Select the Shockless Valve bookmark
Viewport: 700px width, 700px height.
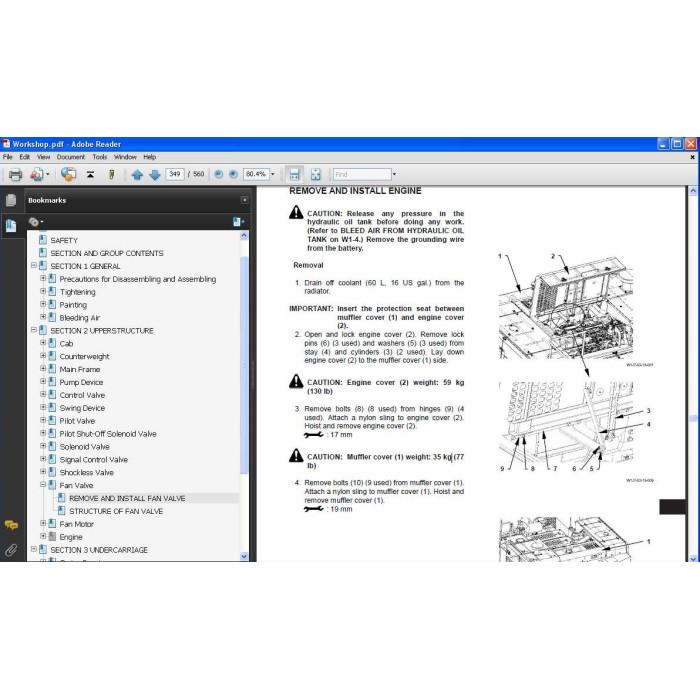tap(87, 473)
